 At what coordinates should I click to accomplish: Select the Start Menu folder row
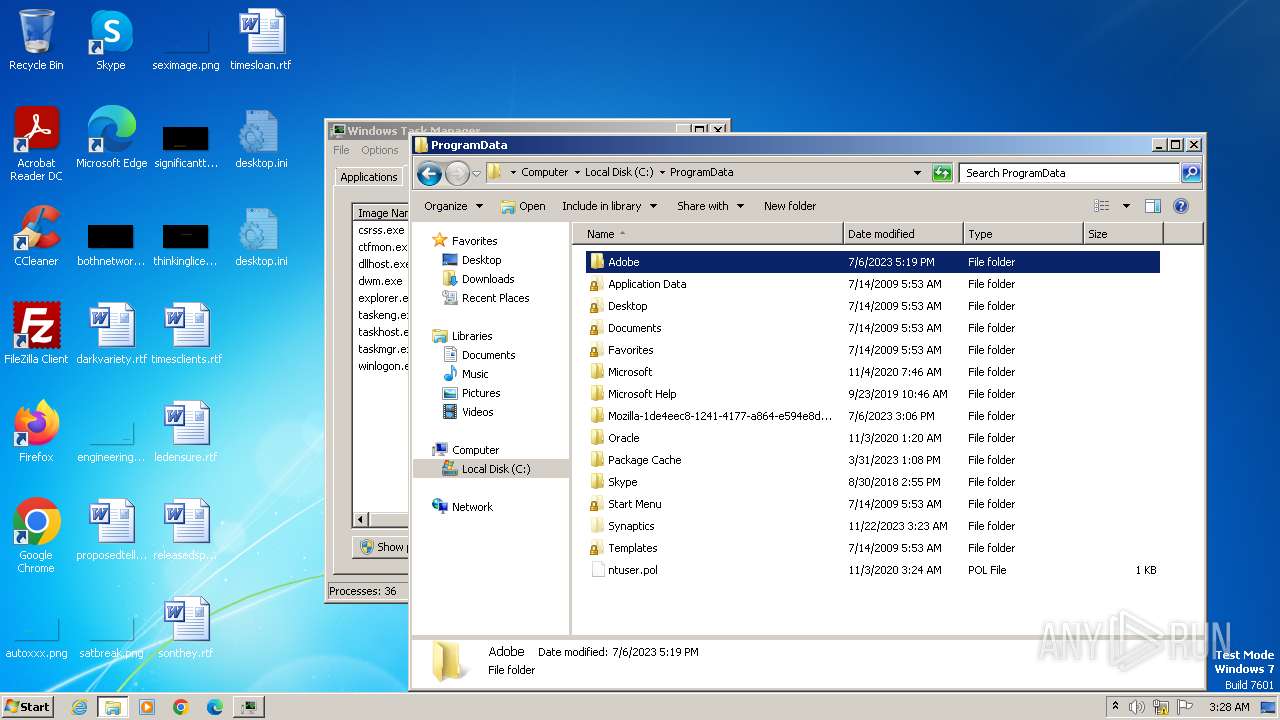[x=872, y=504]
